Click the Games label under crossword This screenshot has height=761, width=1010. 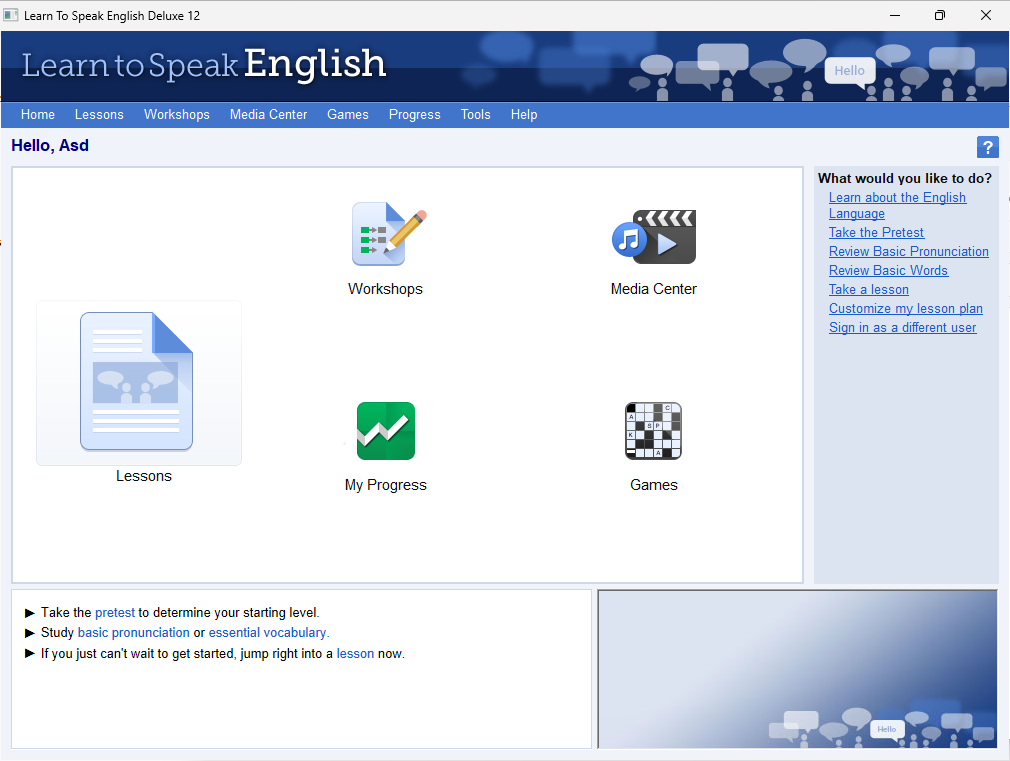click(x=653, y=485)
